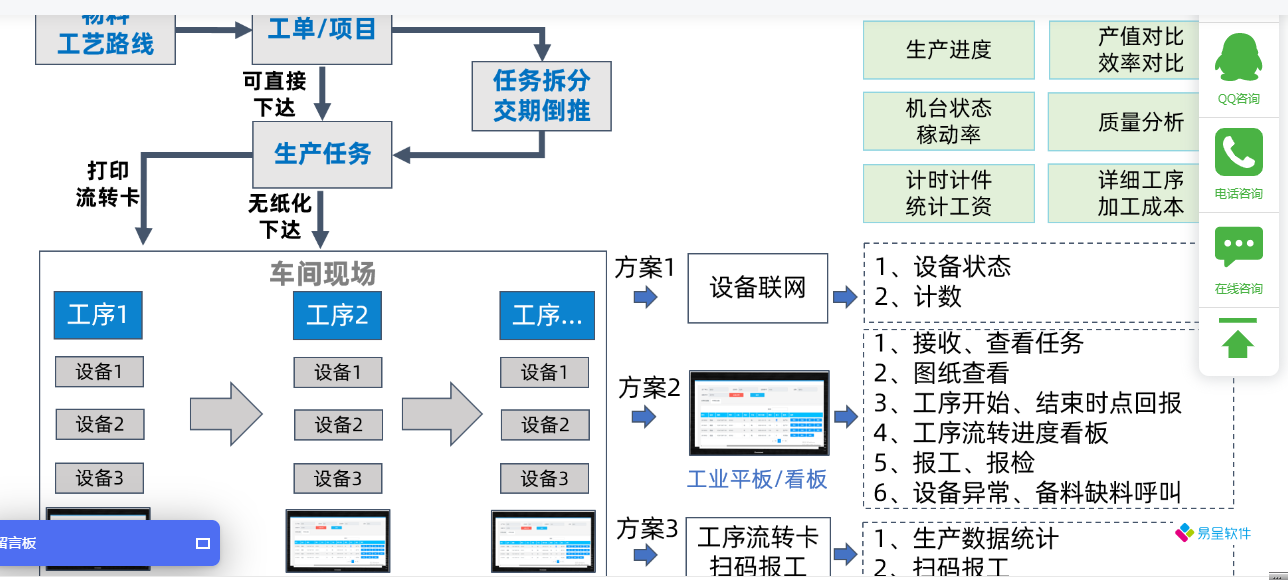Click 设备3 under 工序2
Viewport: 1288px width, 580px height.
pos(338,478)
